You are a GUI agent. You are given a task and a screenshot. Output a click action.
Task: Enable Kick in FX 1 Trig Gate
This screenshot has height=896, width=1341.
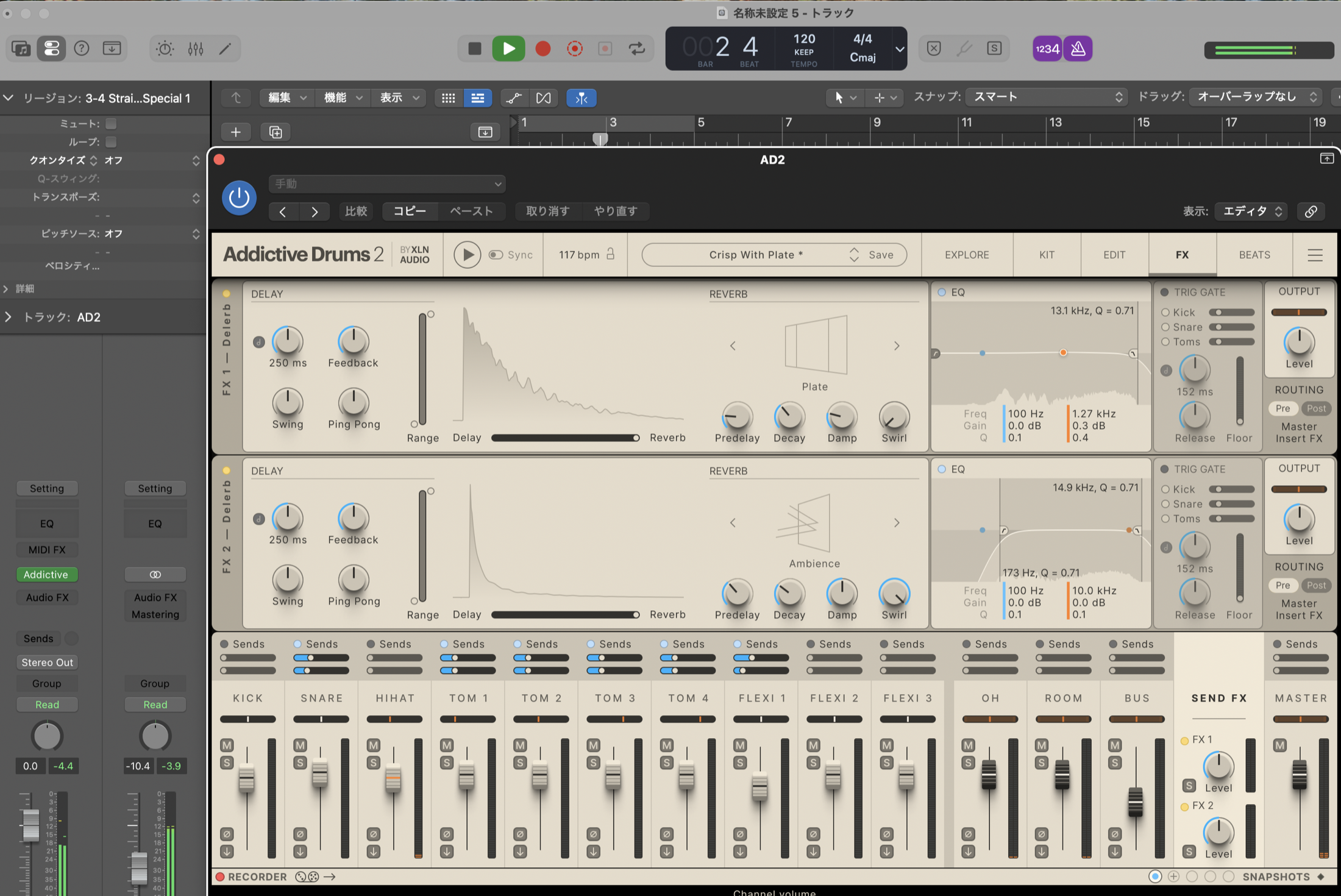click(x=1165, y=312)
